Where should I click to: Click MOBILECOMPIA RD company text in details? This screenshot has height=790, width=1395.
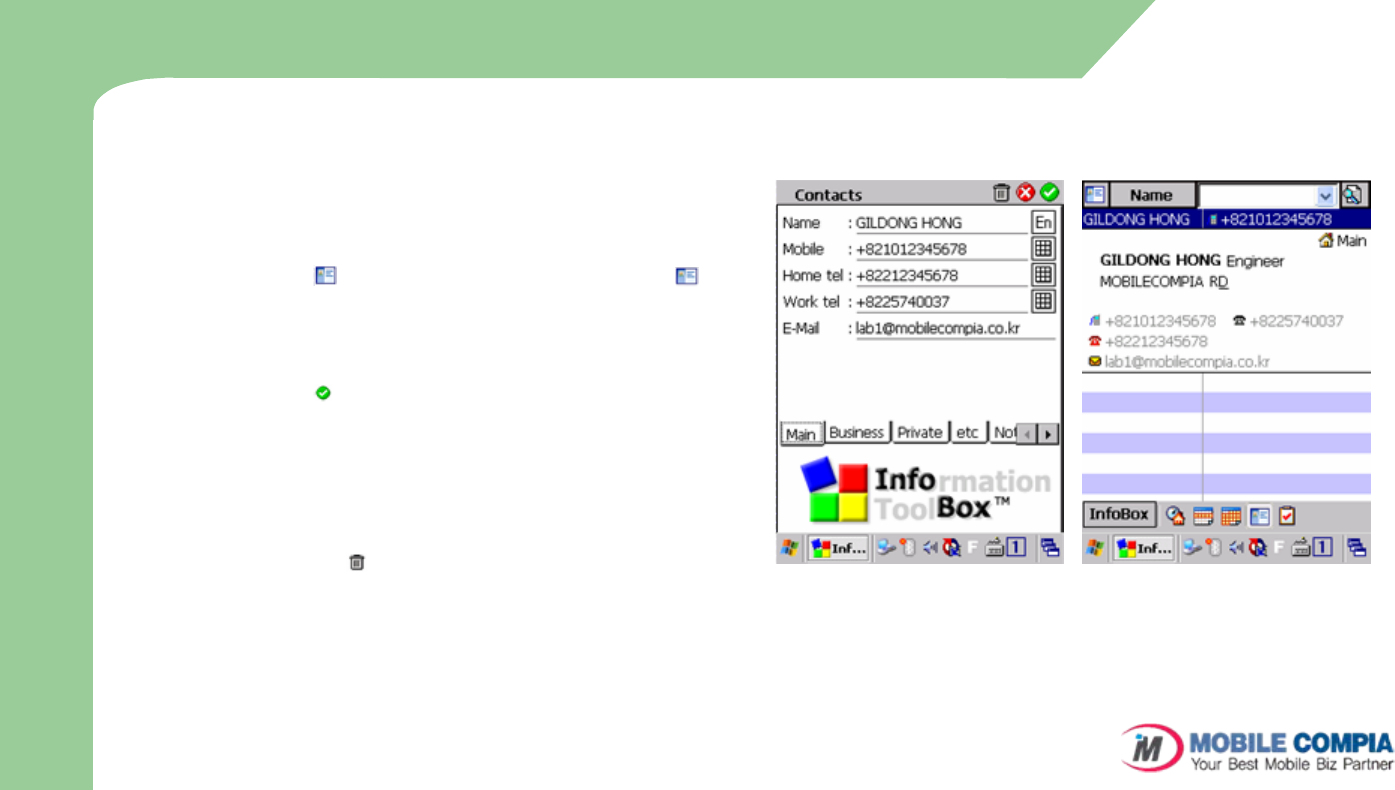click(x=1164, y=282)
